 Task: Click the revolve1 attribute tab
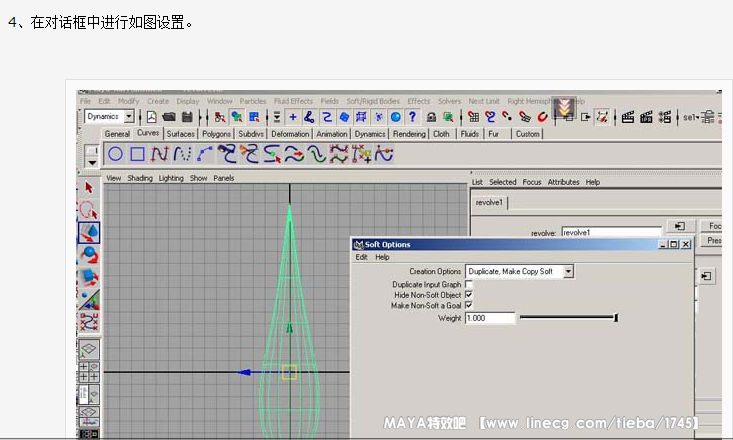[x=490, y=202]
